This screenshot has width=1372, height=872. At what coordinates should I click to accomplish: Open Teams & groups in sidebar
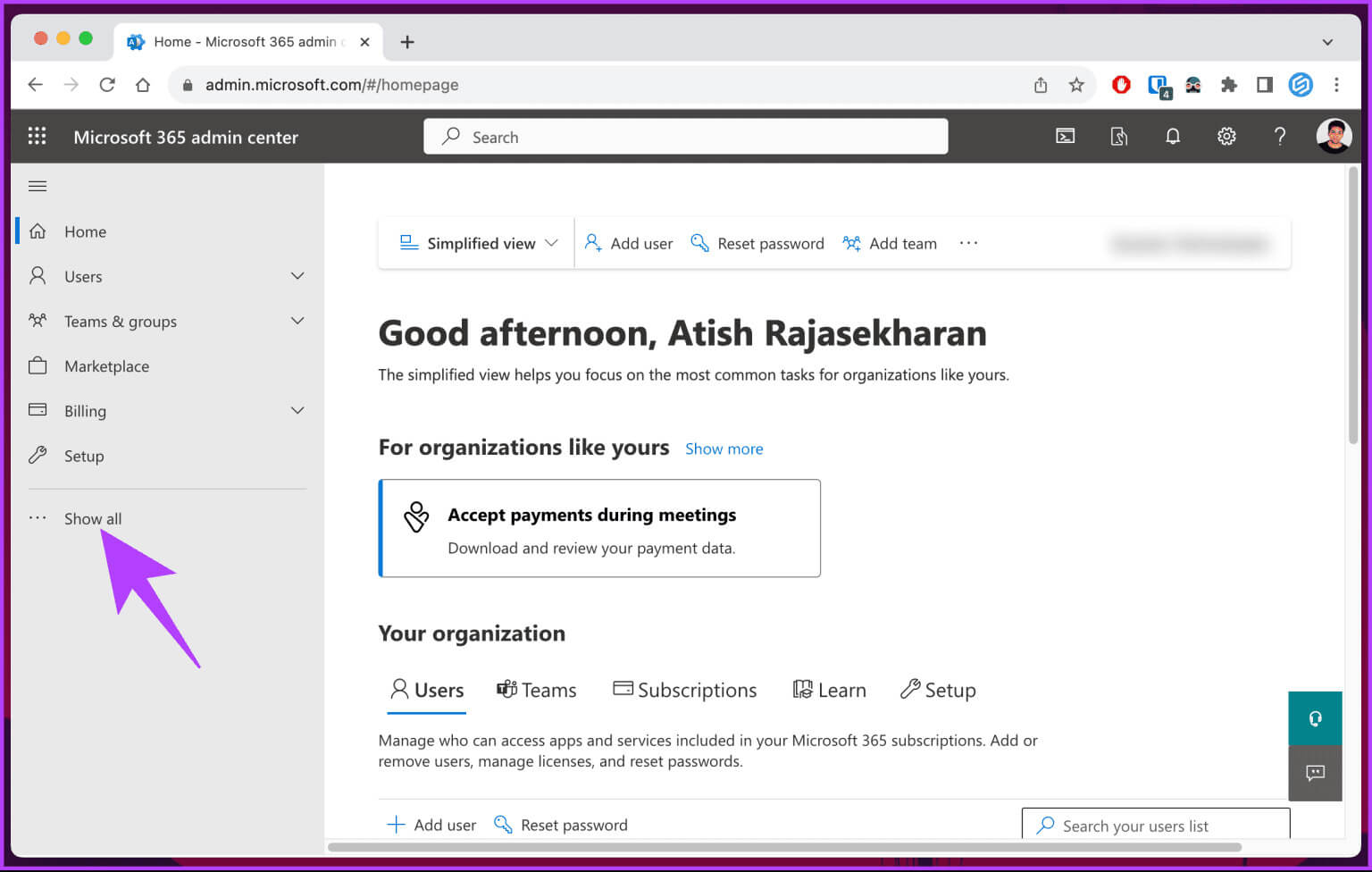[x=121, y=322]
